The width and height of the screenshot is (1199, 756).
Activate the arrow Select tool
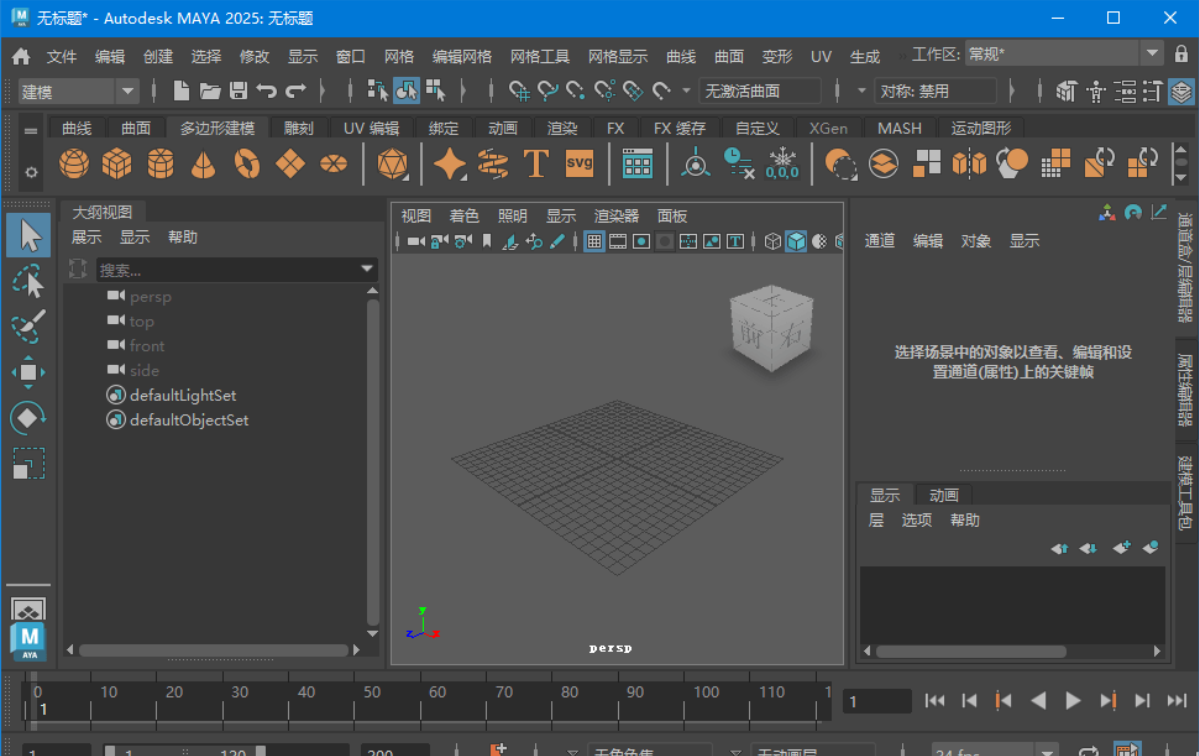[x=29, y=235]
